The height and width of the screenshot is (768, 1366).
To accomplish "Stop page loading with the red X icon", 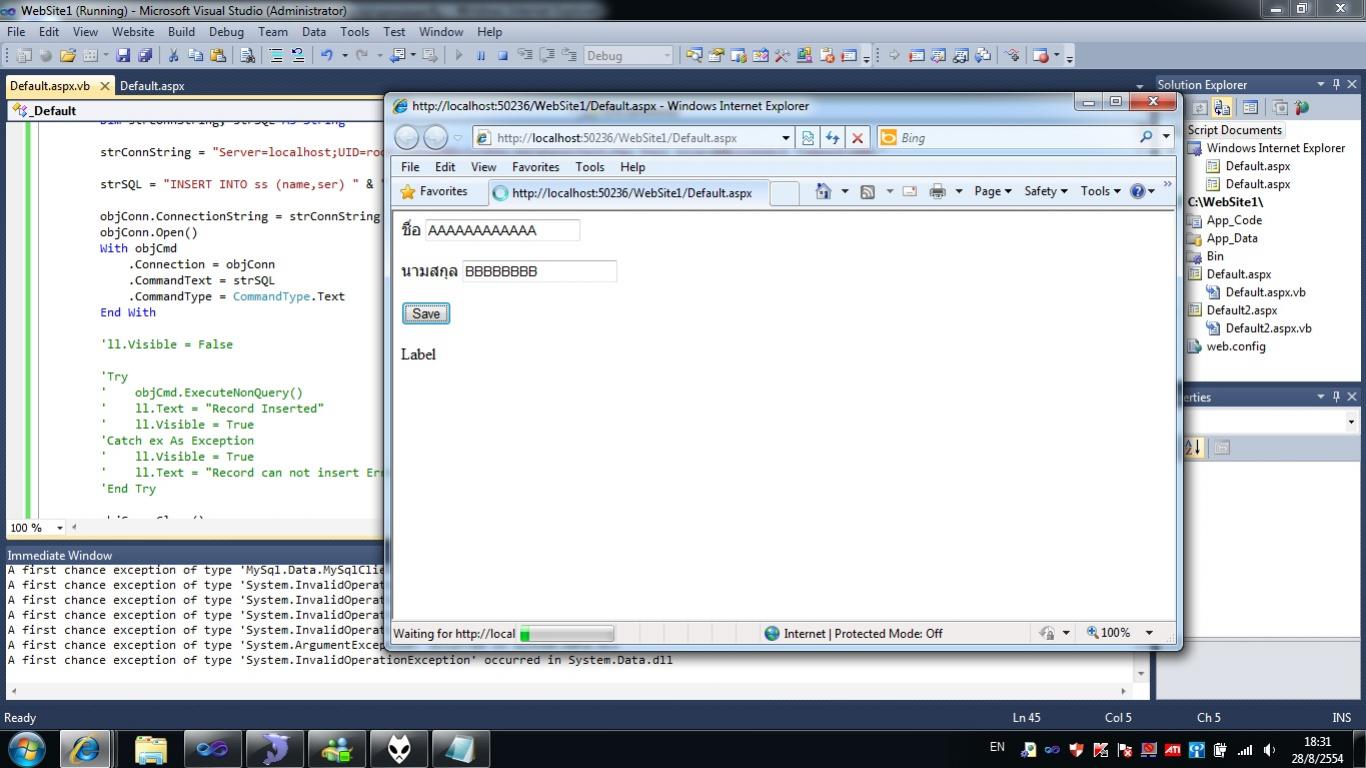I will tap(857, 138).
